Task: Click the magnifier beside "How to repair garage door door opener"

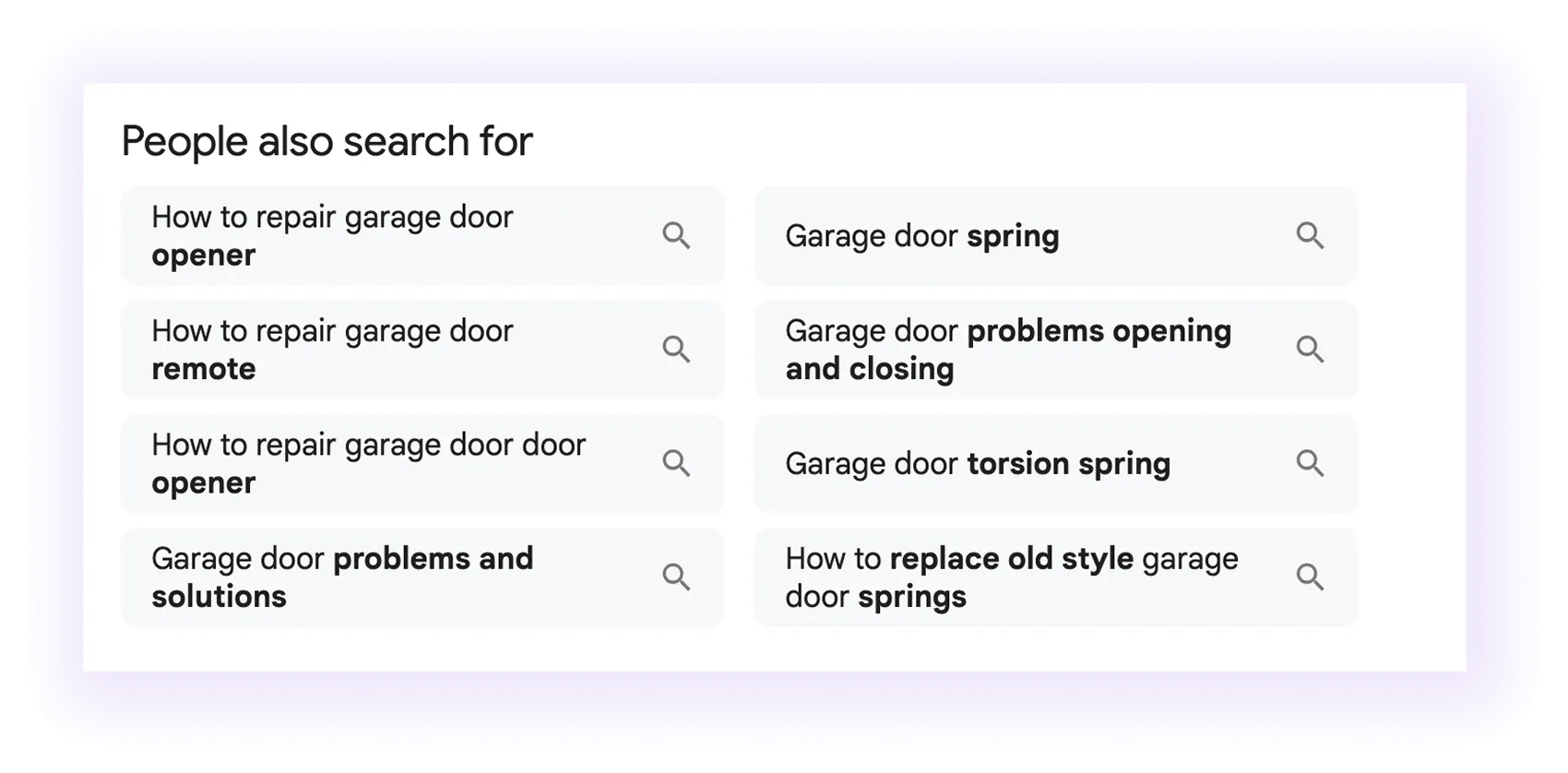Action: click(x=676, y=464)
